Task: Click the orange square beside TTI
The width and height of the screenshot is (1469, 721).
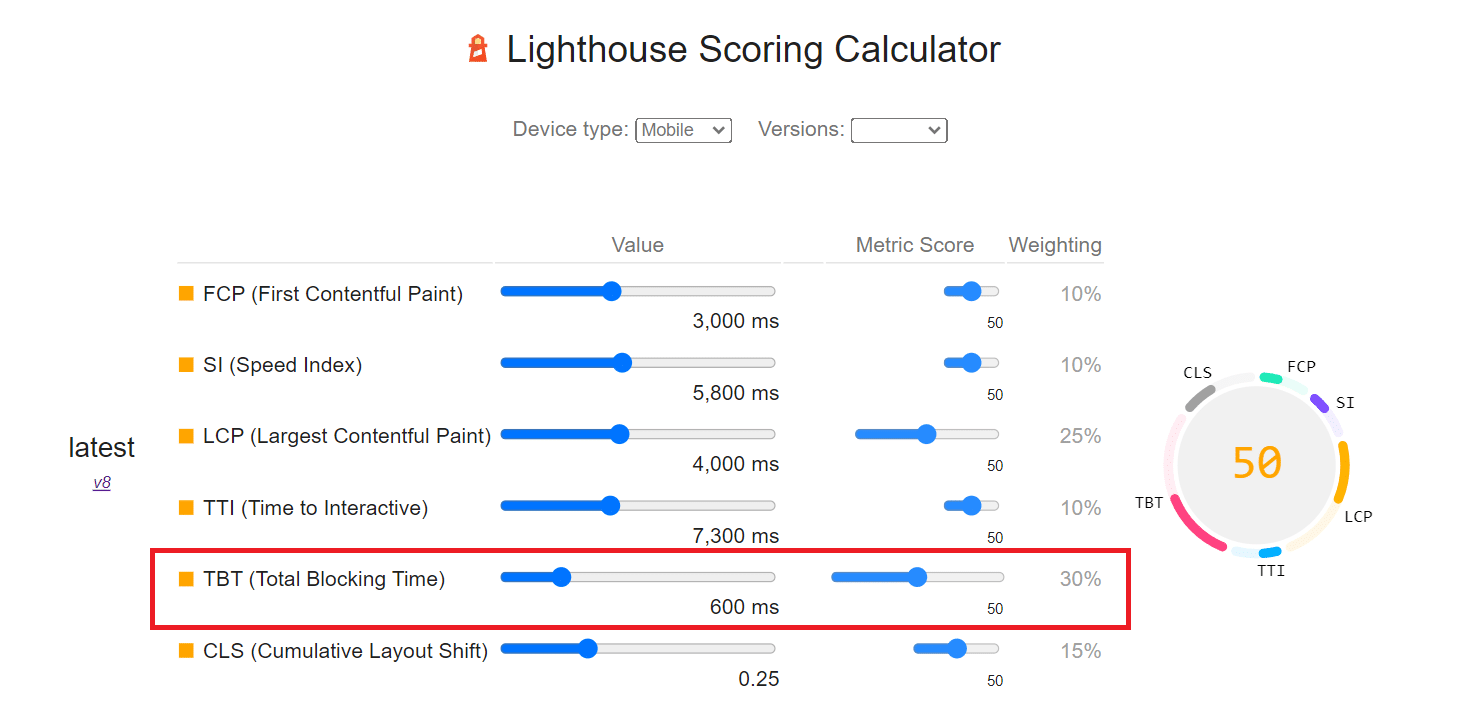Action: pyautogui.click(x=185, y=508)
